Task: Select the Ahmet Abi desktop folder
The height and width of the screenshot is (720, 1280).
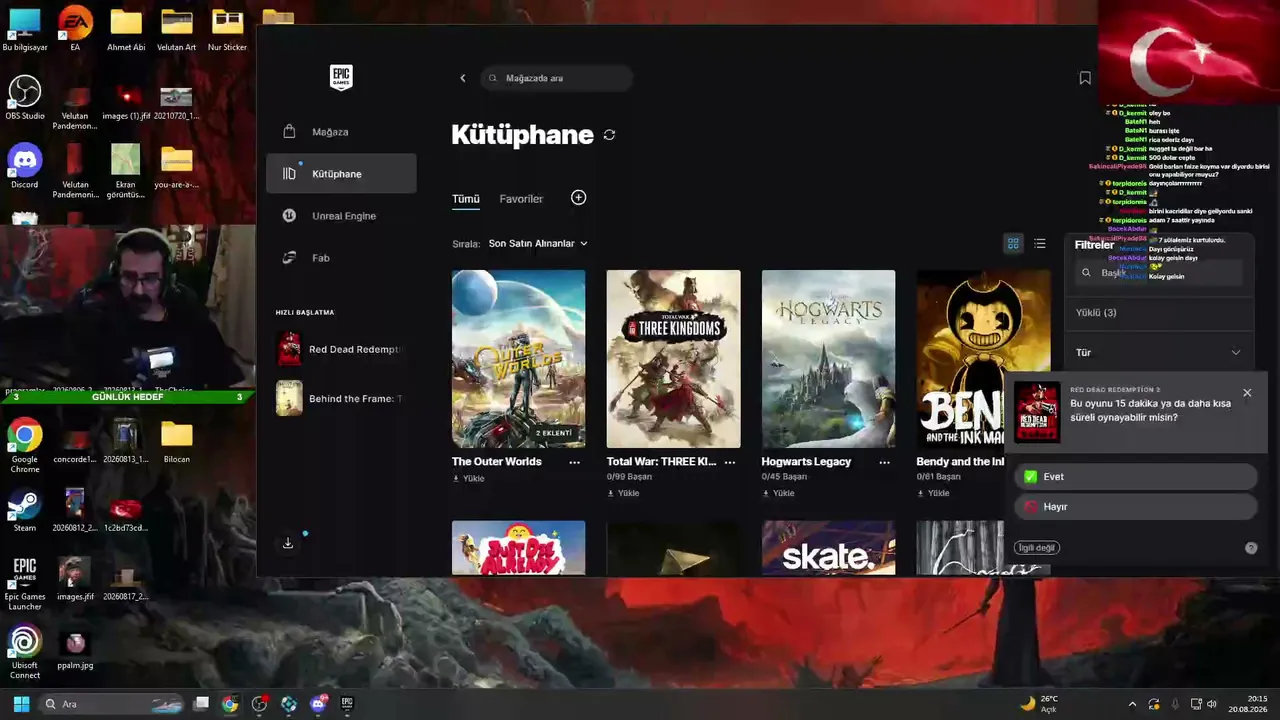Action: click(126, 29)
